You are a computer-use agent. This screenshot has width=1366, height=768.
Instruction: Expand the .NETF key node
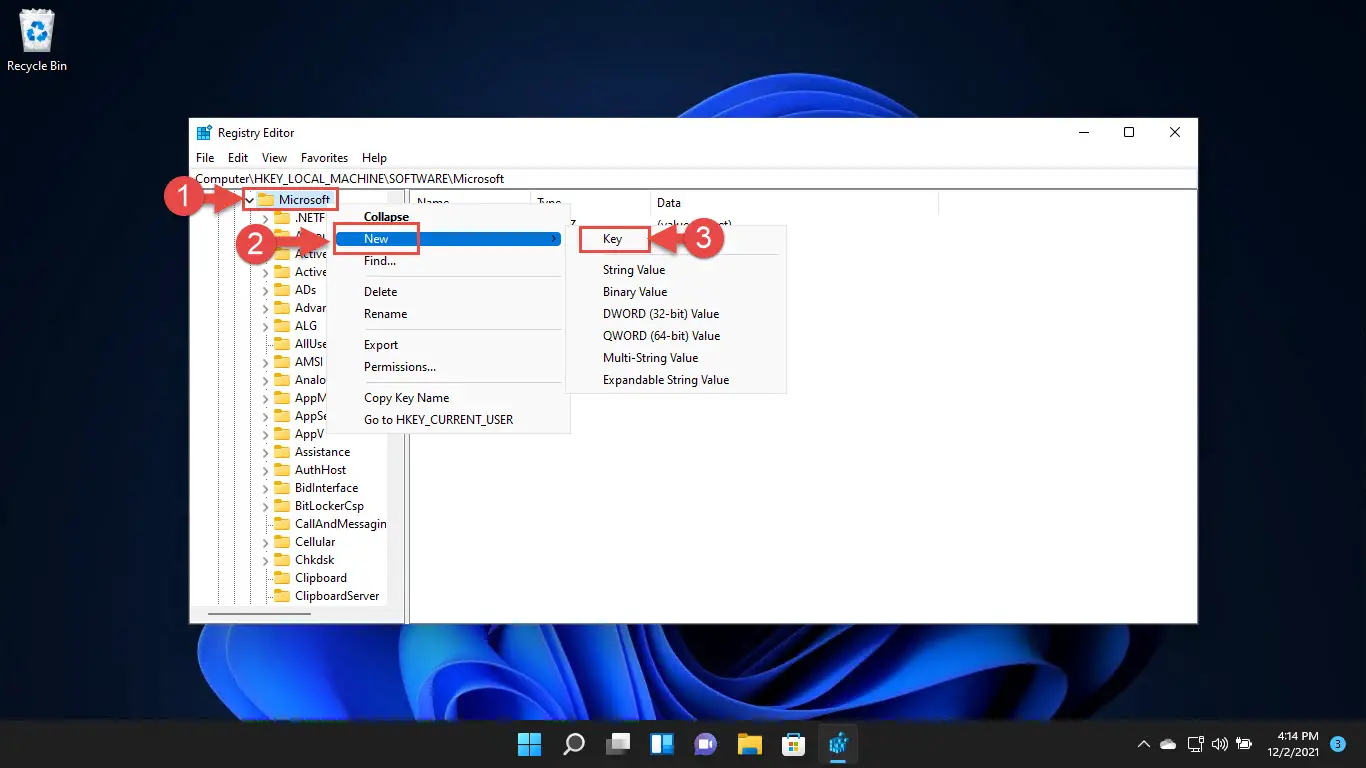coord(265,218)
